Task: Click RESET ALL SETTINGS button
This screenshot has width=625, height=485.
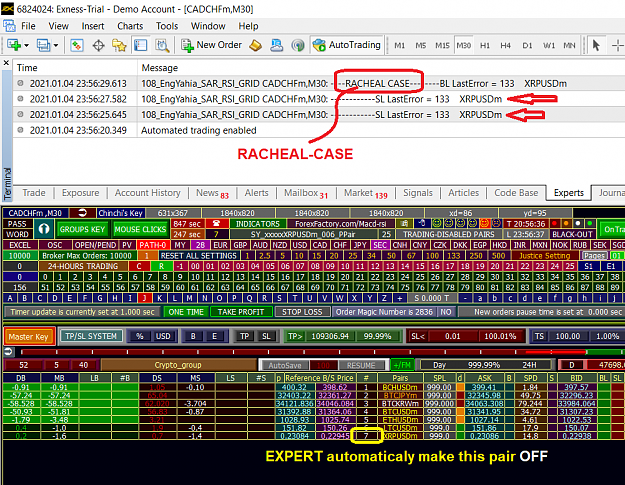Action: coord(199,255)
